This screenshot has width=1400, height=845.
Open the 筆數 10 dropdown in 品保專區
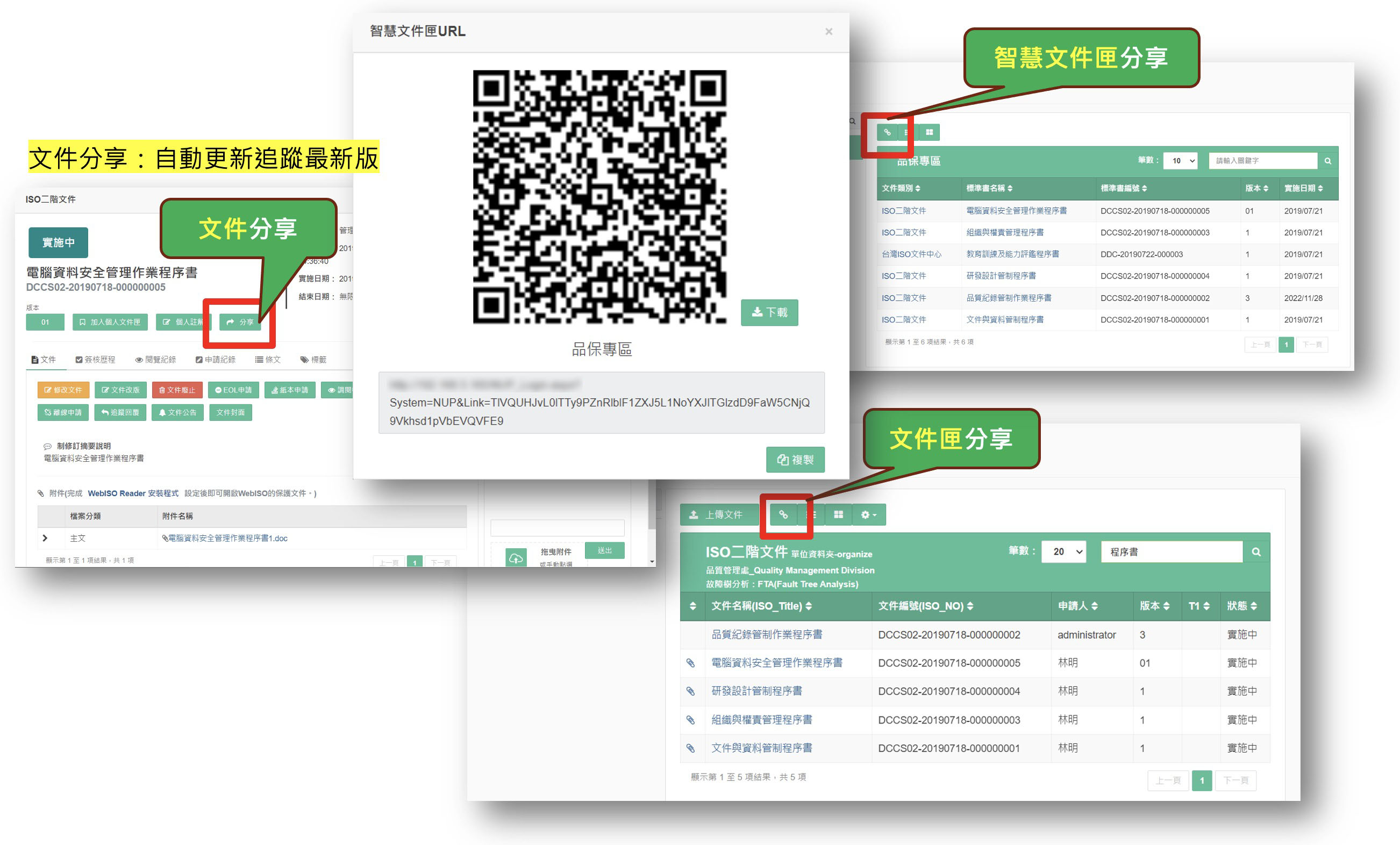coord(1180,161)
